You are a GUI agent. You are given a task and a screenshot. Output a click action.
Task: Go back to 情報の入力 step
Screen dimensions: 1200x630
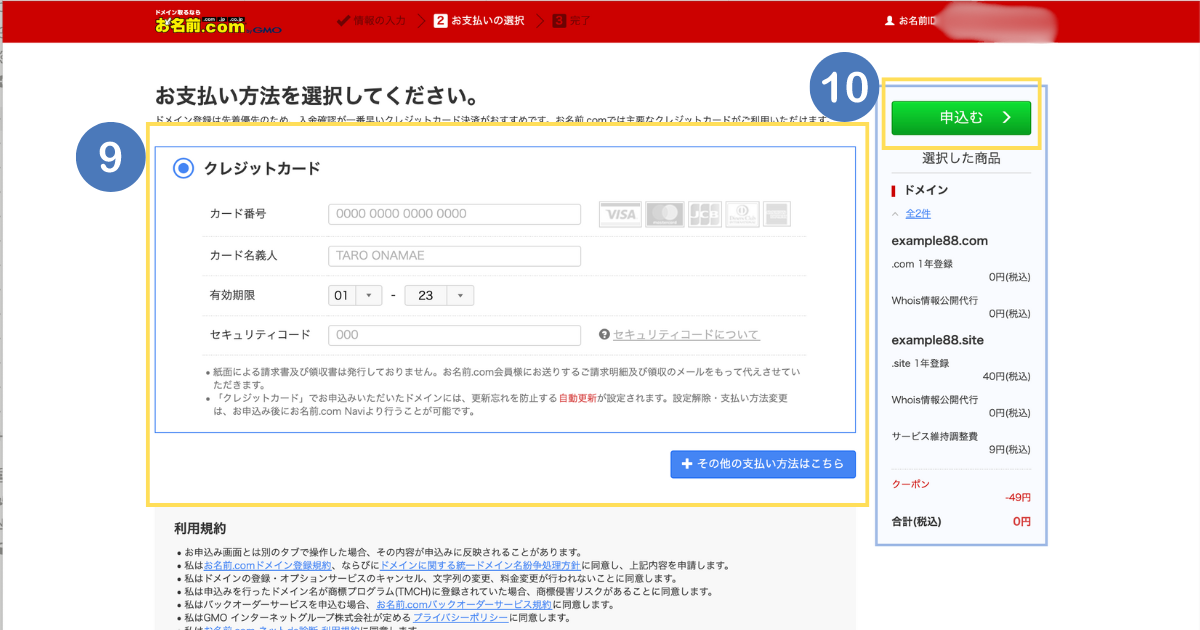point(371,21)
